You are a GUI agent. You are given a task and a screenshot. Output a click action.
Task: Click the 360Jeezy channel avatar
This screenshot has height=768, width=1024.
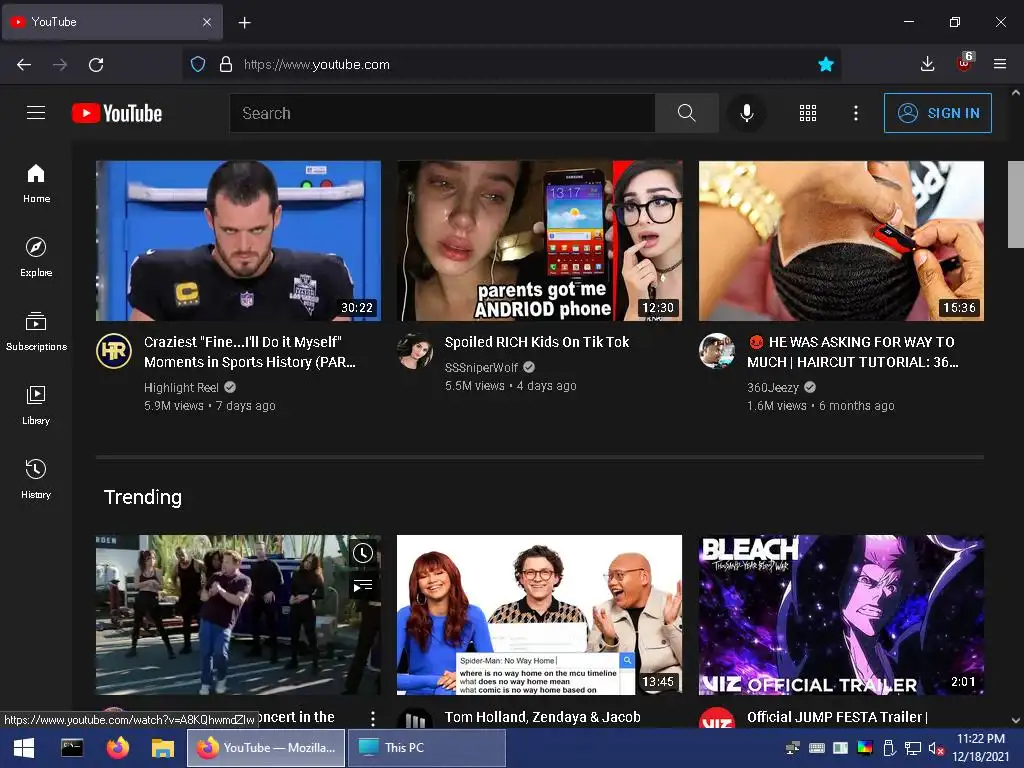[716, 351]
